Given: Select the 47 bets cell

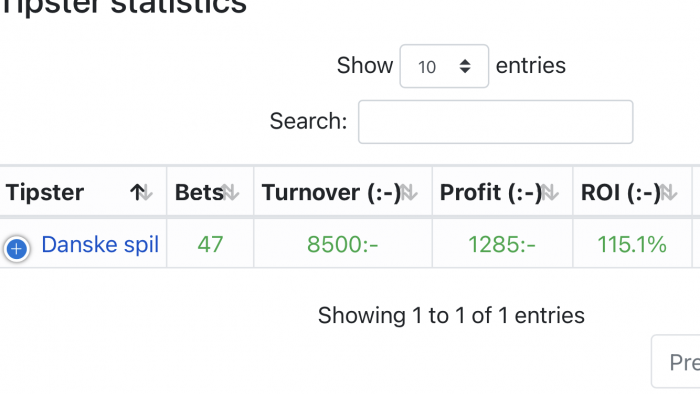Looking at the screenshot, I should 210,244.
